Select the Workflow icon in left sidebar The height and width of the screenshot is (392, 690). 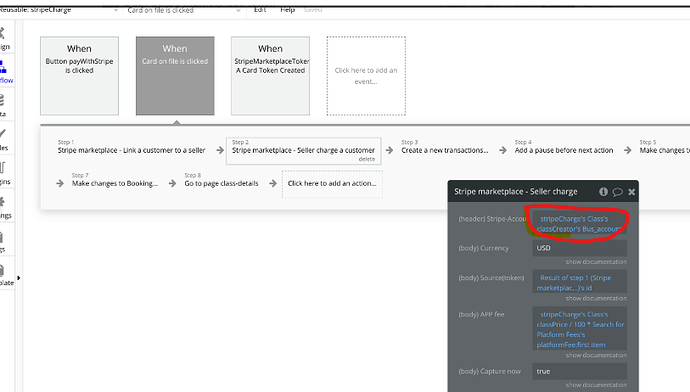point(5,72)
